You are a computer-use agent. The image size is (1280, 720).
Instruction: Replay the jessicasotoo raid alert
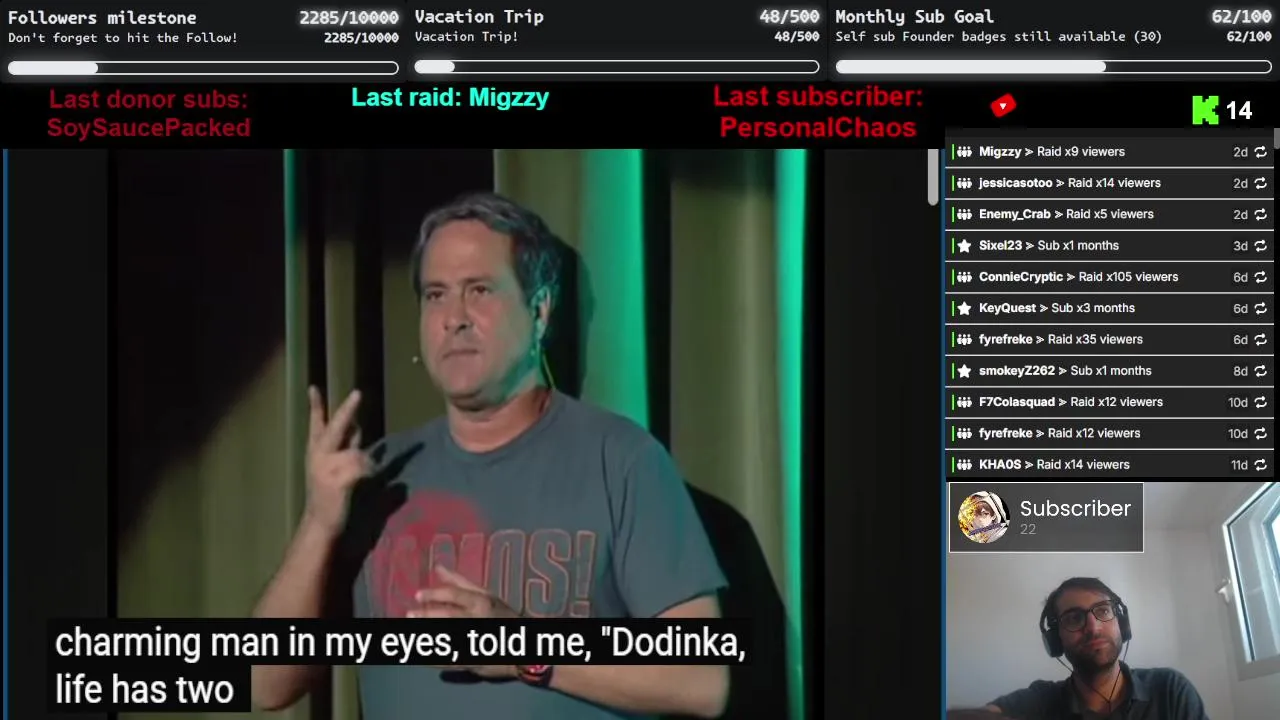pos(1261,183)
